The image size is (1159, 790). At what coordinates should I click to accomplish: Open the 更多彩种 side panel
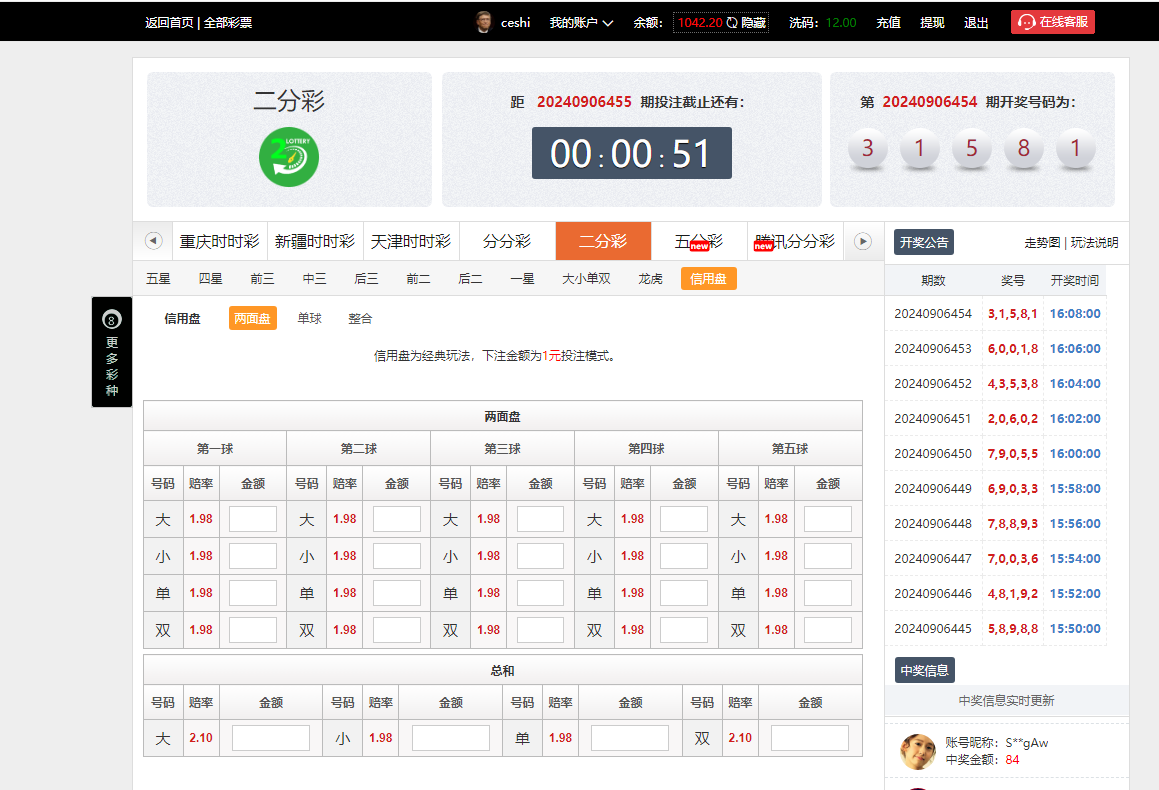[112, 352]
